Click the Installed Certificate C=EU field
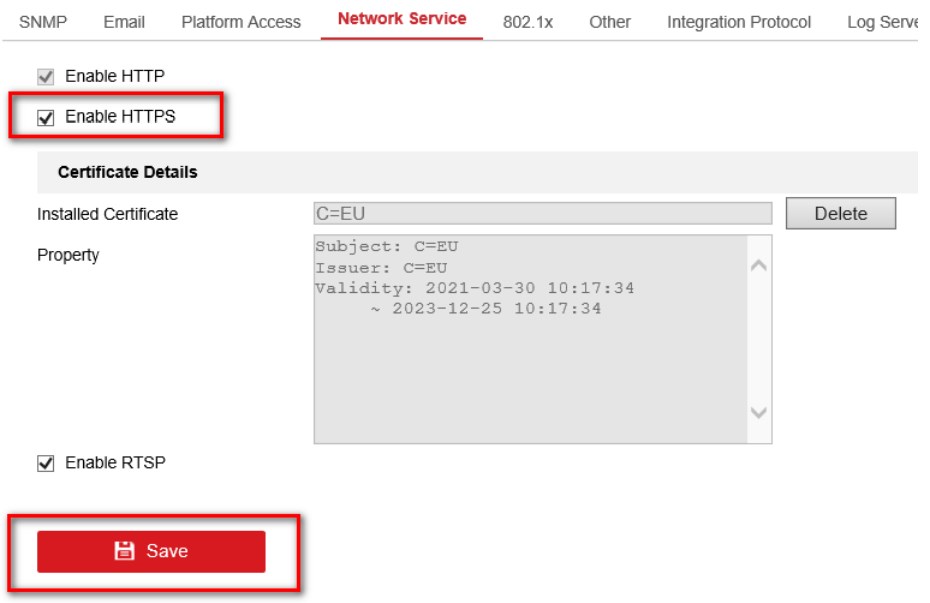930x603 pixels. click(x=542, y=213)
